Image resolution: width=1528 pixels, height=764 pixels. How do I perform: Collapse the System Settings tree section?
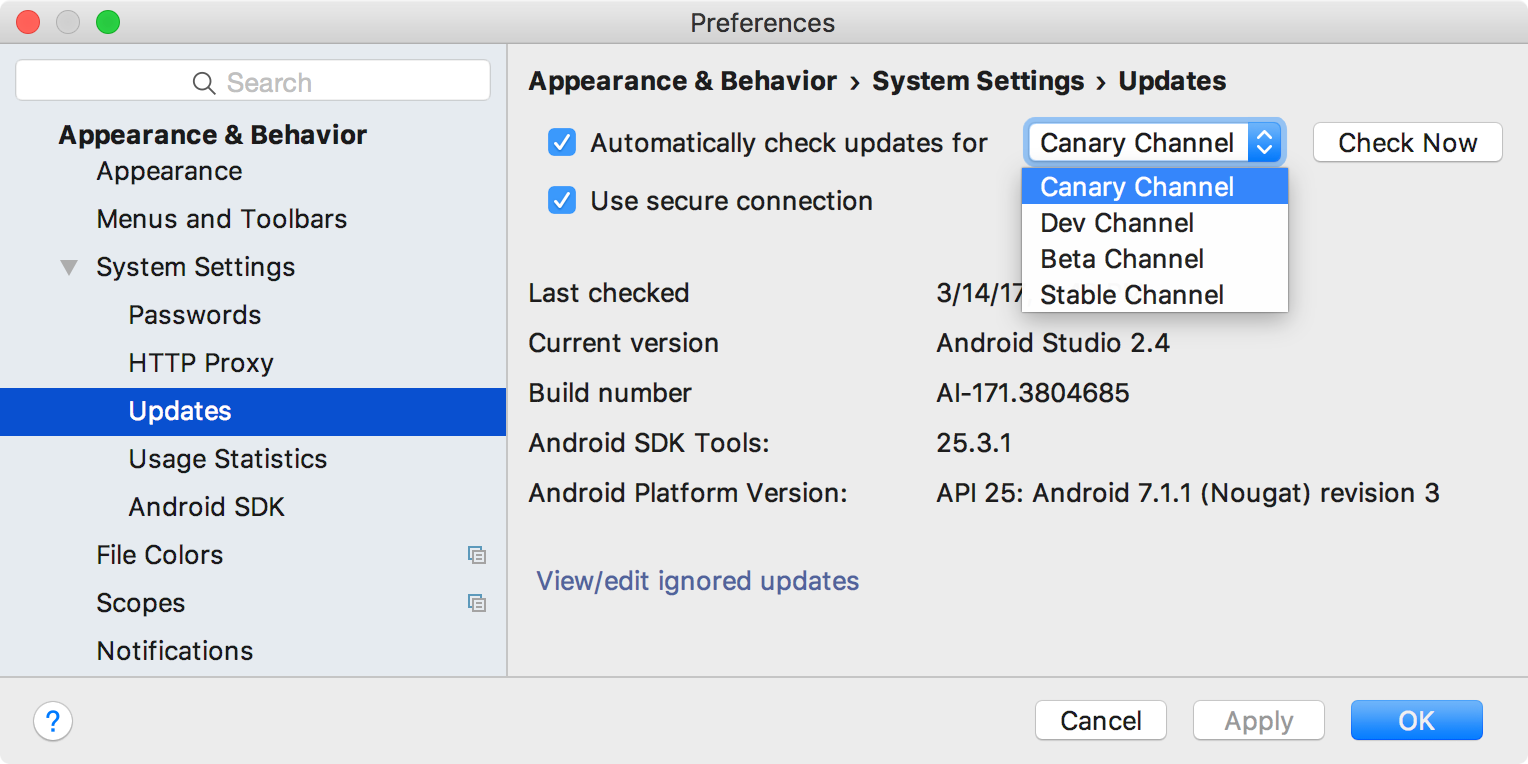coord(68,267)
